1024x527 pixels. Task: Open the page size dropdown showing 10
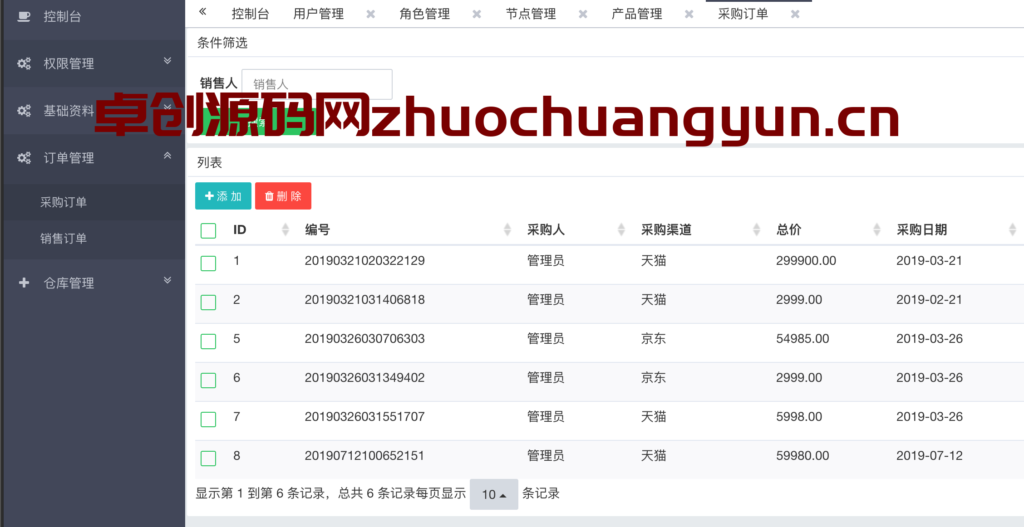494,494
